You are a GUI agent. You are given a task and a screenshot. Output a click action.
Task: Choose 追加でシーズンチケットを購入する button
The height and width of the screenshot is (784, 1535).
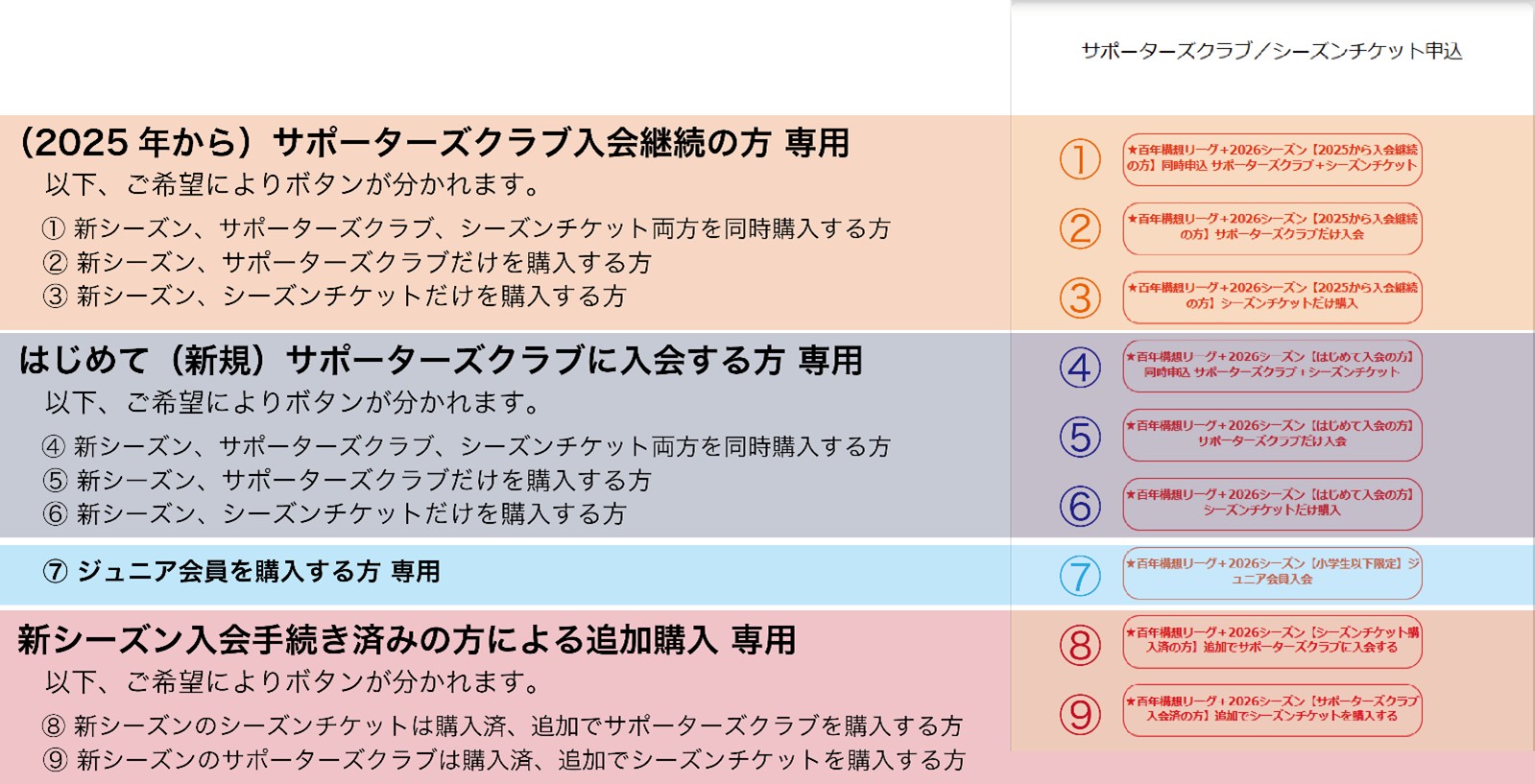[1272, 710]
